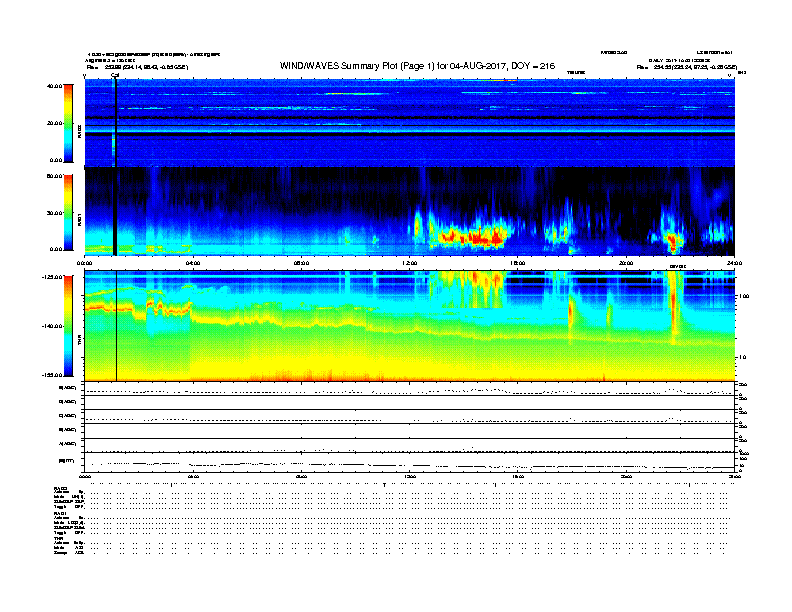Click the topmost AGC line plot strip

click(x=409, y=389)
